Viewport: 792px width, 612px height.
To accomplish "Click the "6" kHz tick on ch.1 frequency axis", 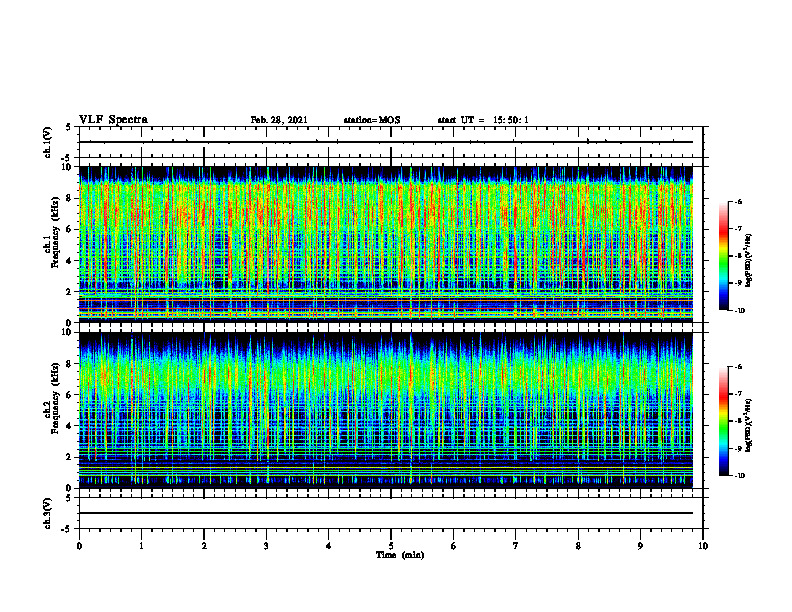I will coord(70,229).
